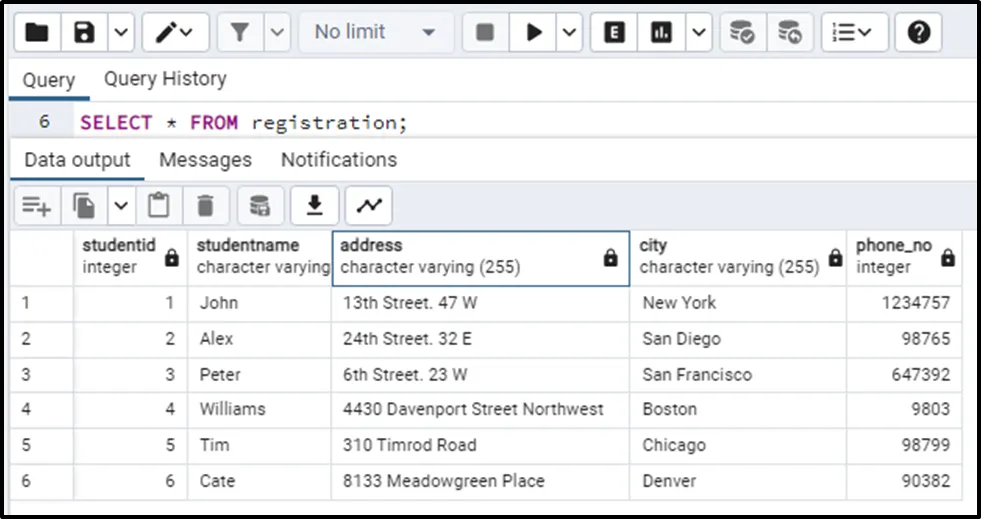The image size is (981, 519).
Task: Open the Notifications tab
Action: [x=338, y=160]
